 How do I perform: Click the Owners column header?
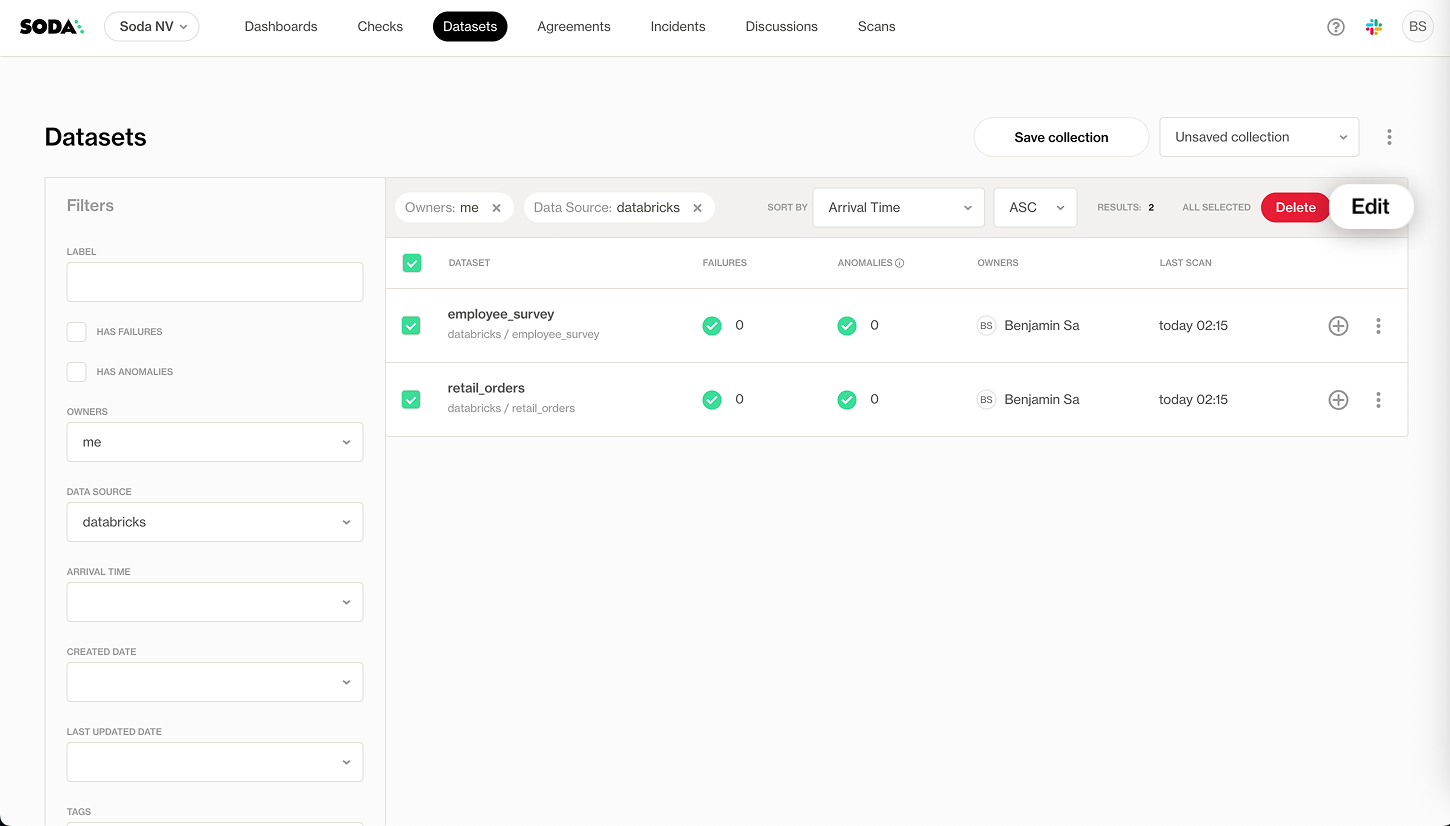point(998,263)
